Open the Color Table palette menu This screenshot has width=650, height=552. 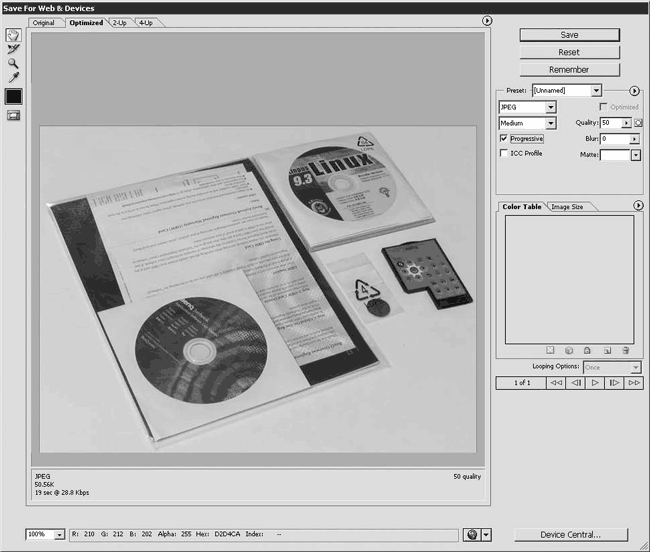tap(638, 206)
